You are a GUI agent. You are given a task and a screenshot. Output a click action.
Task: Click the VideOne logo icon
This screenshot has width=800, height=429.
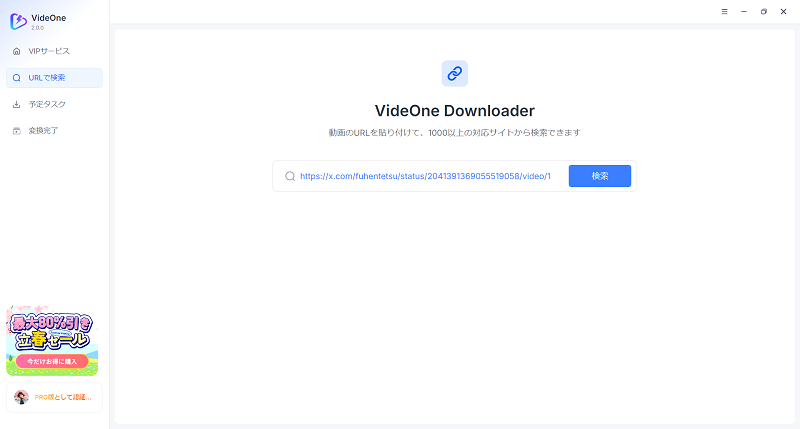pos(18,21)
